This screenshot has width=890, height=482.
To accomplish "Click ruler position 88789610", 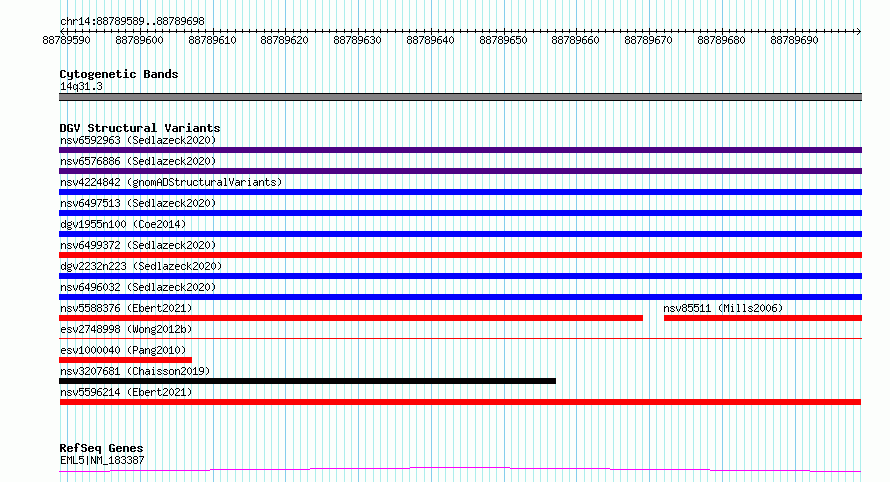I will pyautogui.click(x=212, y=40).
